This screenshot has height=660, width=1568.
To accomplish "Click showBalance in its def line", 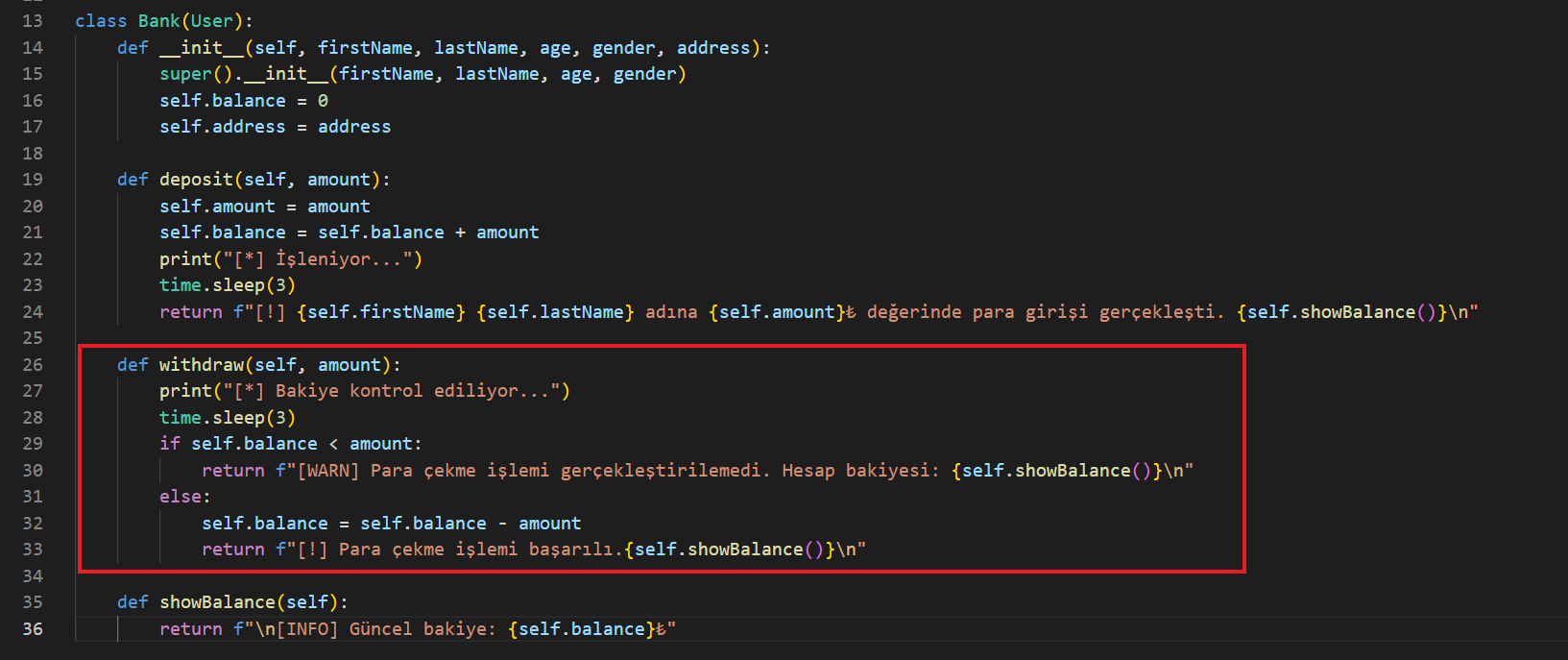I will click(217, 602).
